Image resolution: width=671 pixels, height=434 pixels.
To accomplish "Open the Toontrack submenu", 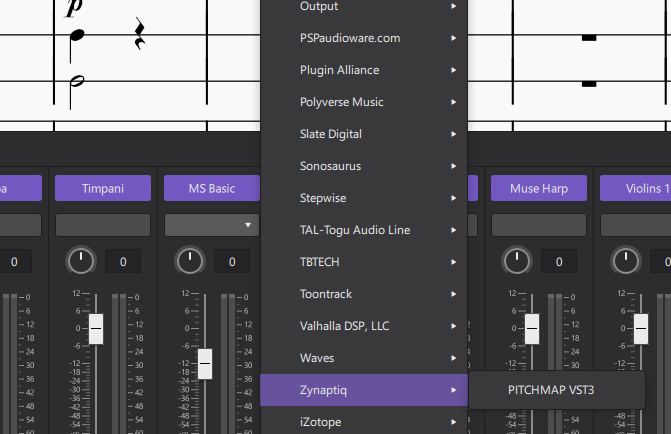I will (364, 294).
